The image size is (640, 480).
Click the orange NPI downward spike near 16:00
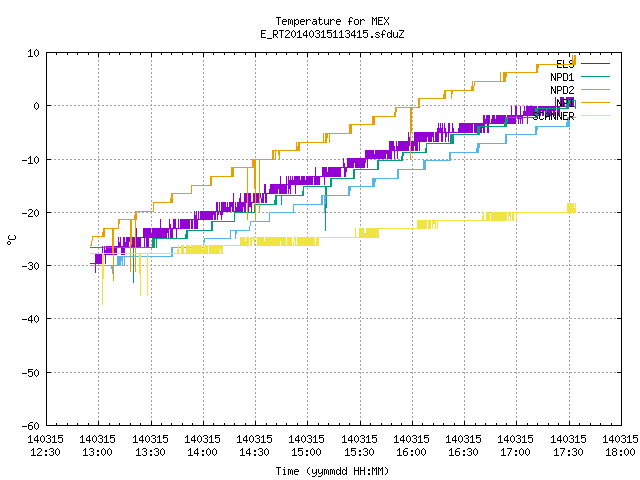[411, 133]
